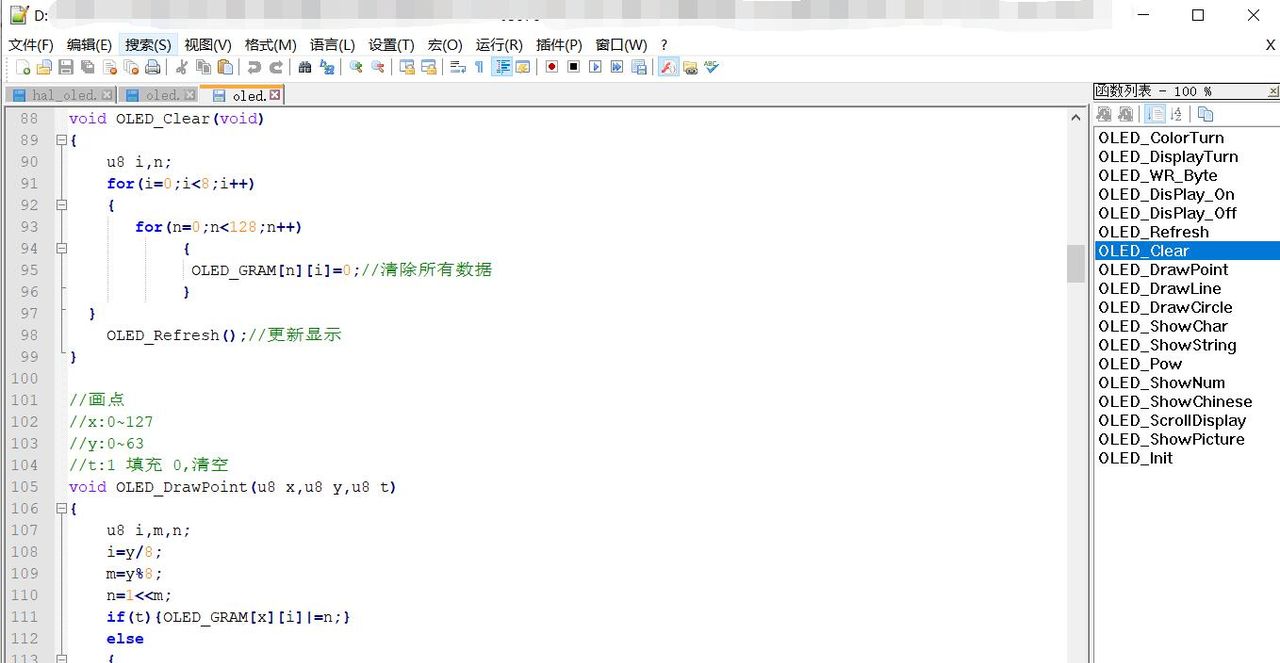Start macro recording with the red dot icon
Viewport: 1280px width, 663px height.
tap(551, 67)
